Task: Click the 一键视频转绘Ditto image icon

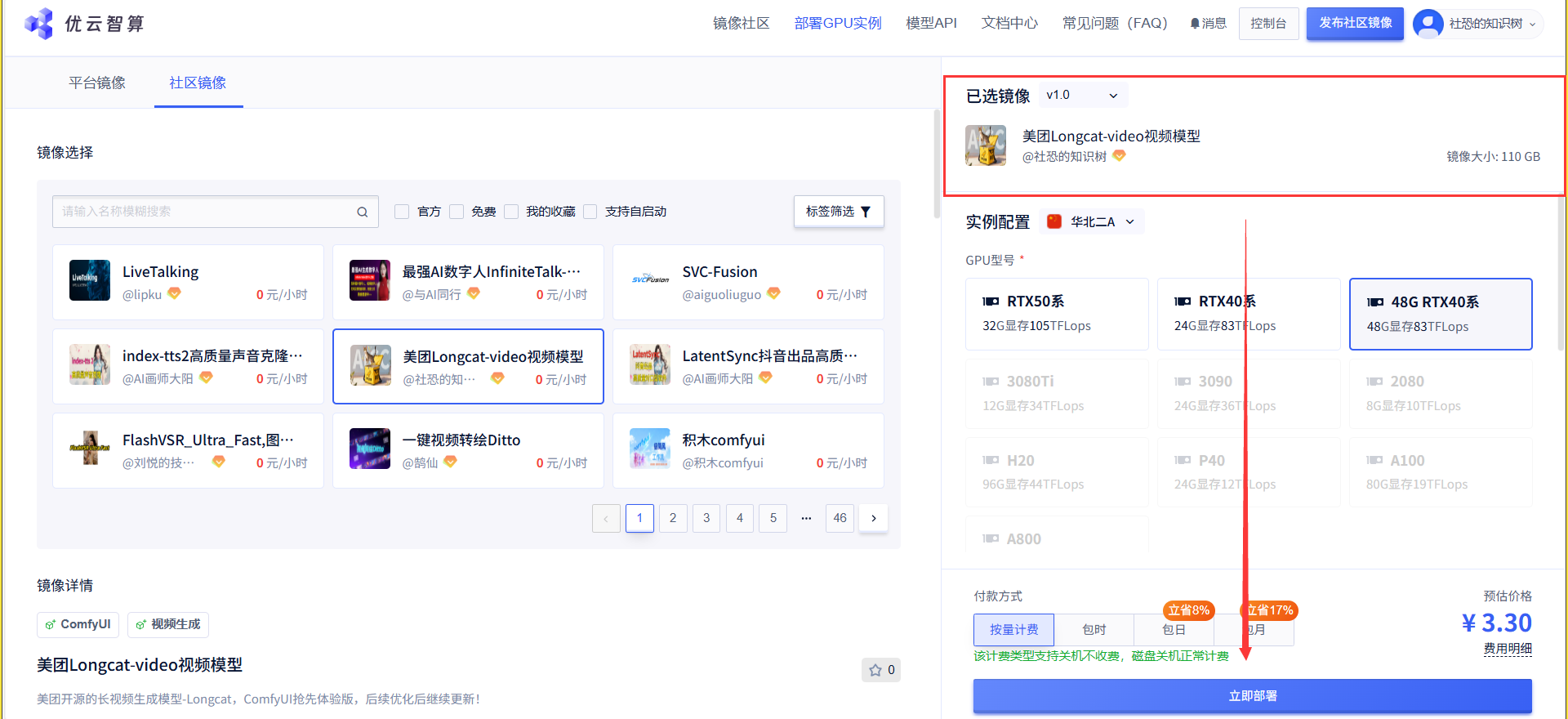Action: pos(370,449)
